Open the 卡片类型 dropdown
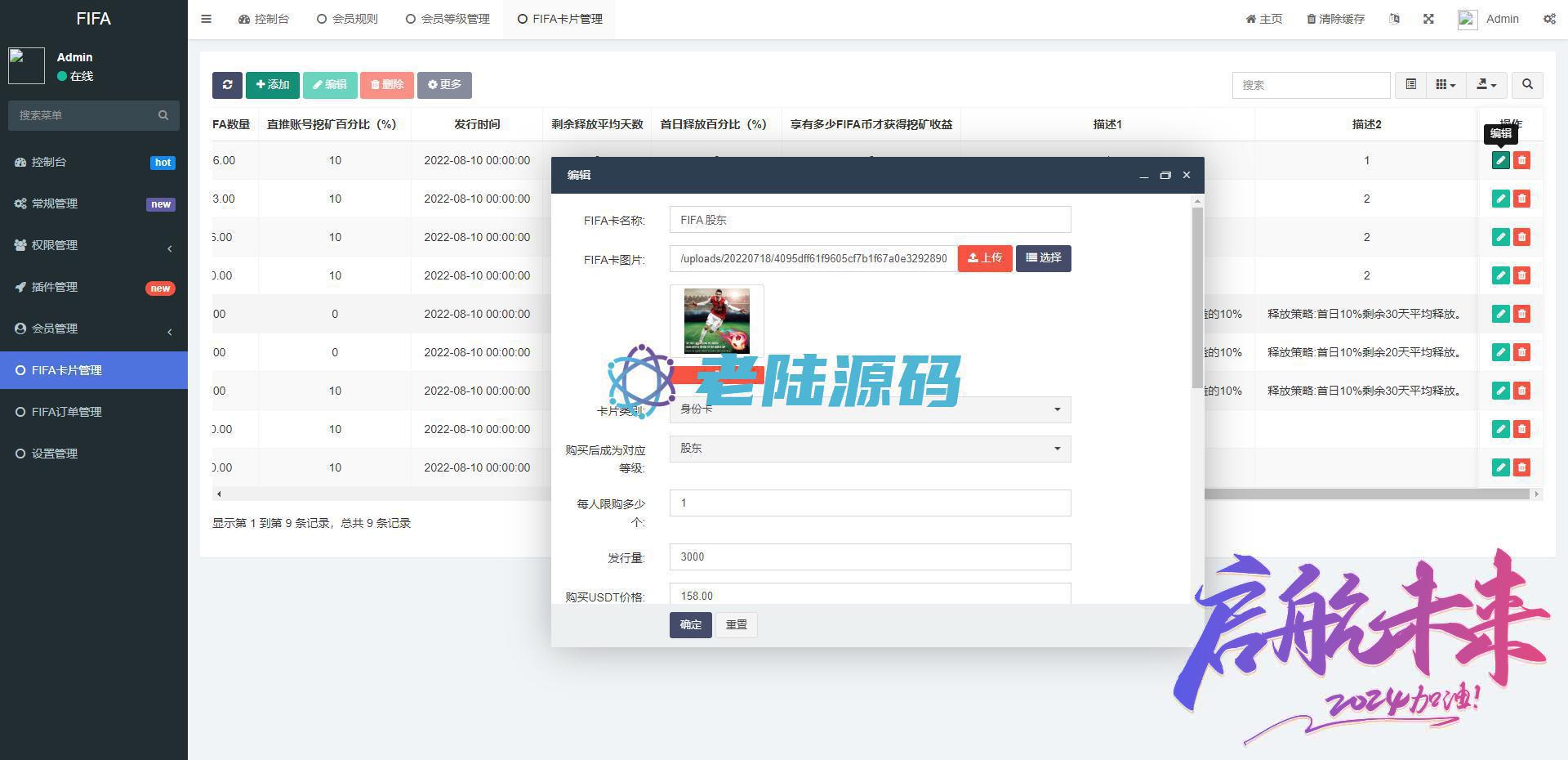Screen dimensions: 1568x760 tap(870, 409)
